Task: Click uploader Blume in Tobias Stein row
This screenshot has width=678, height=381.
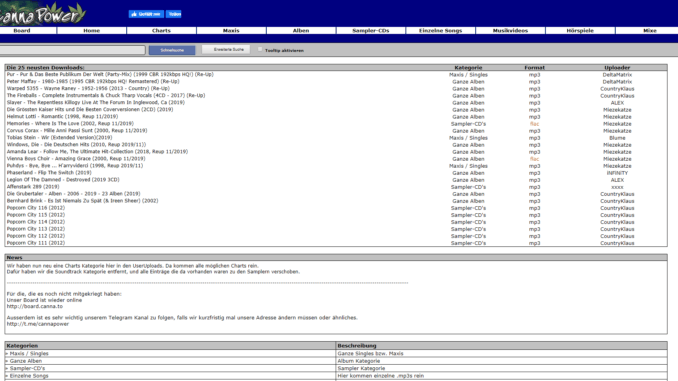Action: (617, 138)
